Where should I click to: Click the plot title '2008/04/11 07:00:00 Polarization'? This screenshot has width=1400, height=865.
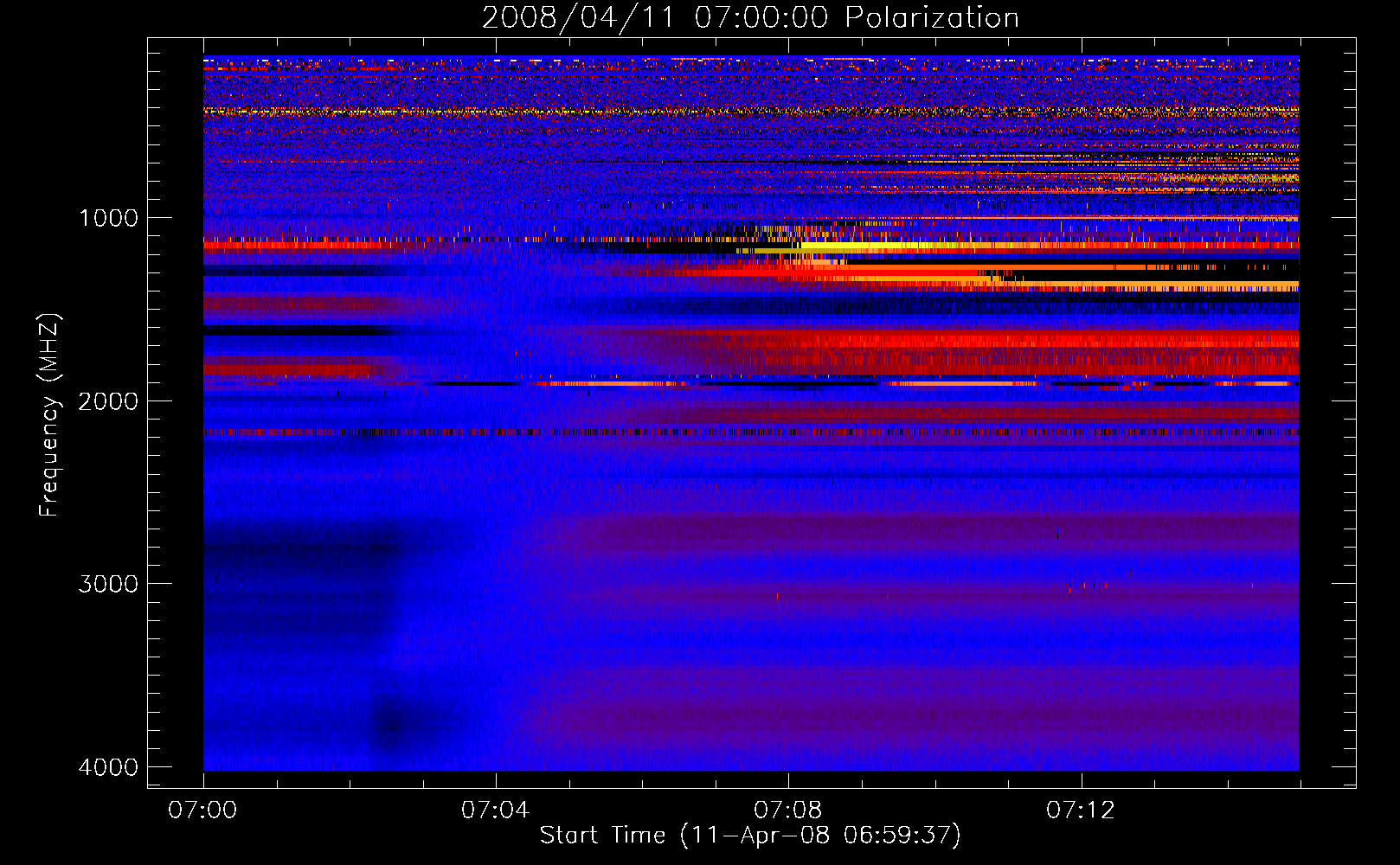point(750,17)
